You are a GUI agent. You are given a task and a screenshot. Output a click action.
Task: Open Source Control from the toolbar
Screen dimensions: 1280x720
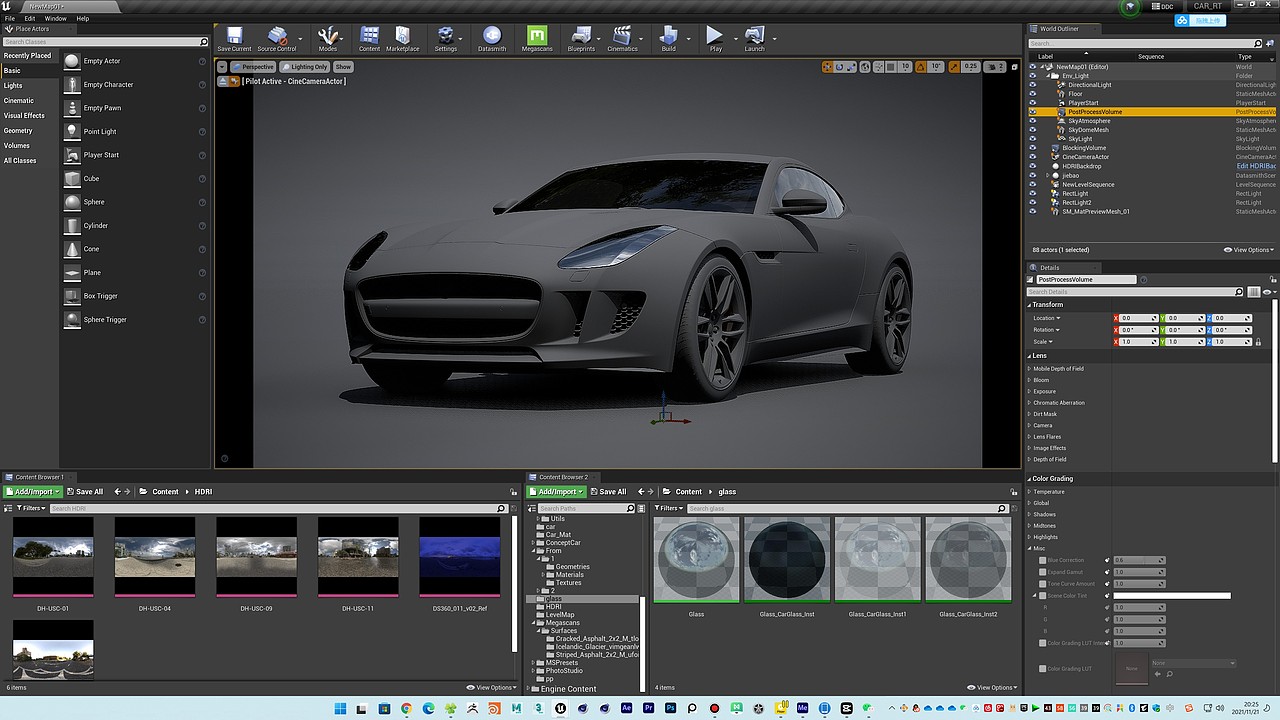[277, 37]
